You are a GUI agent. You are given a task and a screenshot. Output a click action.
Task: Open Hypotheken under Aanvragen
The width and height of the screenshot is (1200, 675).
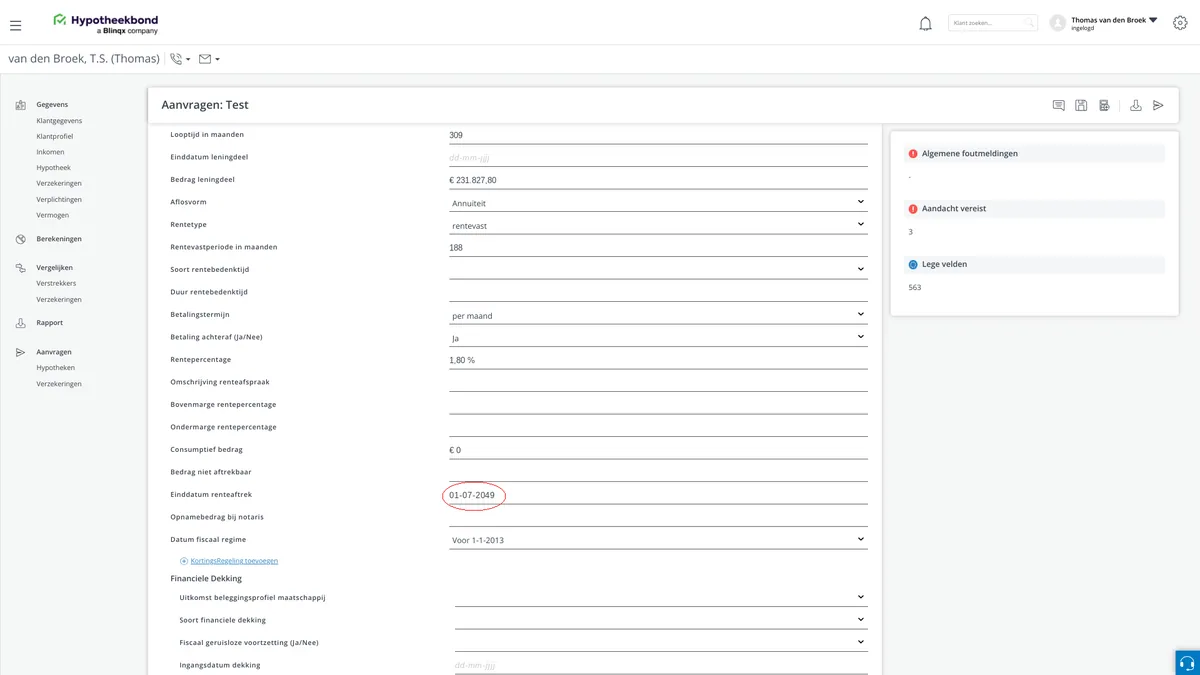pyautogui.click(x=56, y=368)
